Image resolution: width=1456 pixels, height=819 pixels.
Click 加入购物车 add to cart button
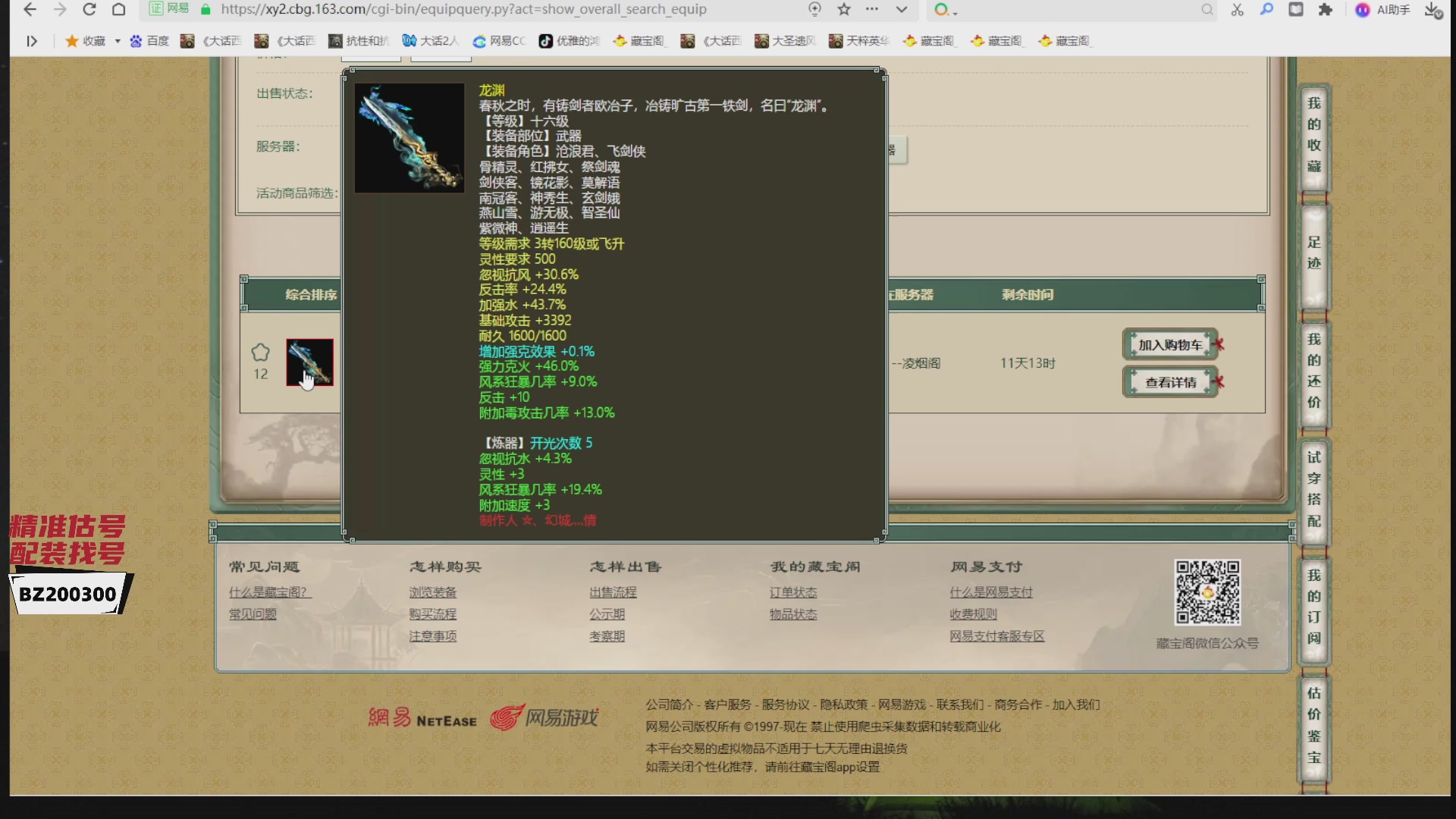click(1170, 345)
